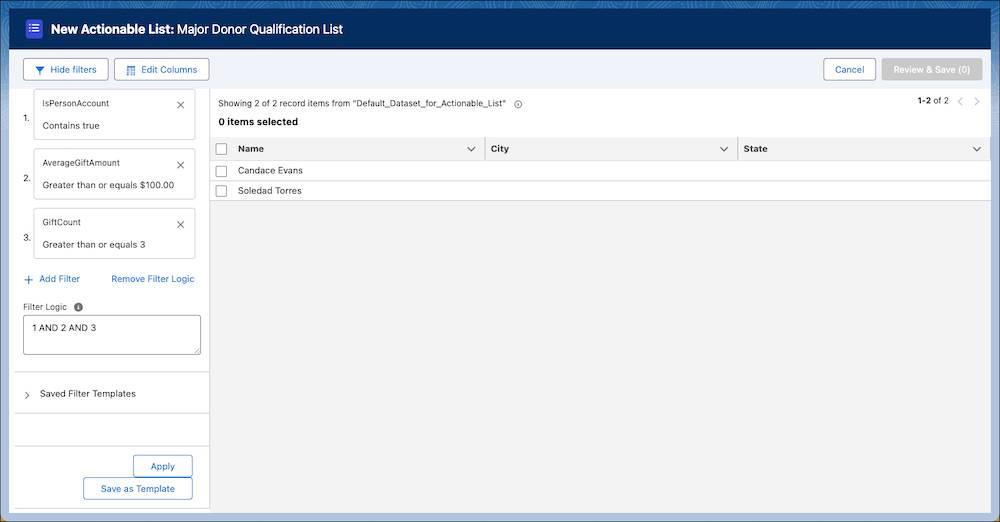Viewport: 1000px width, 522px height.
Task: Click the name Candace Evans
Action: pyautogui.click(x=270, y=170)
